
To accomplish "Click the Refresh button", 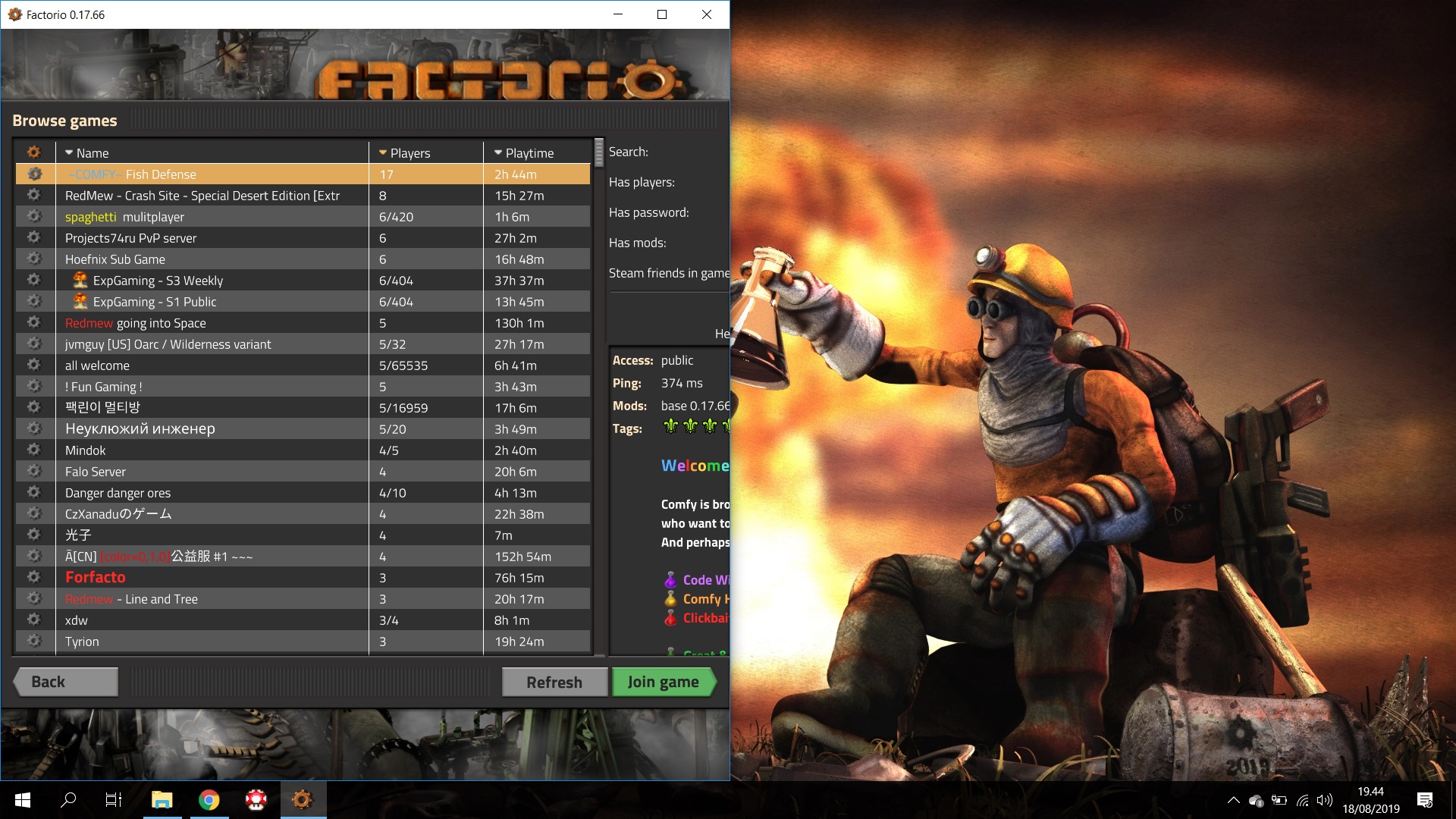I will (x=555, y=682).
